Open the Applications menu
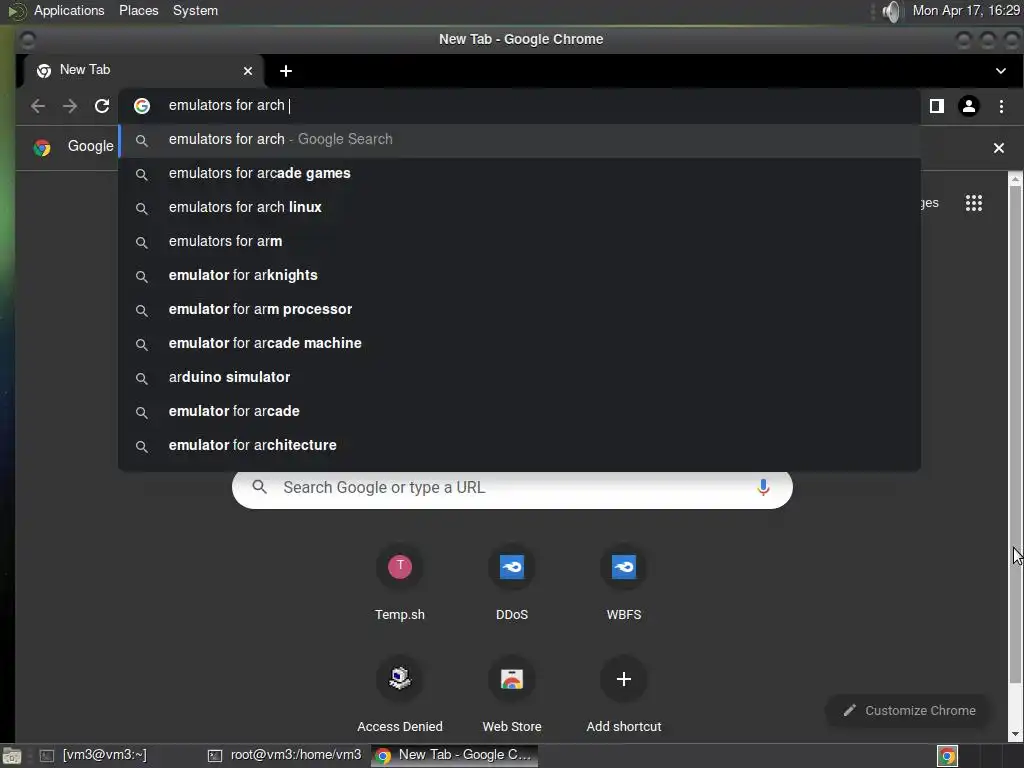 [x=69, y=10]
